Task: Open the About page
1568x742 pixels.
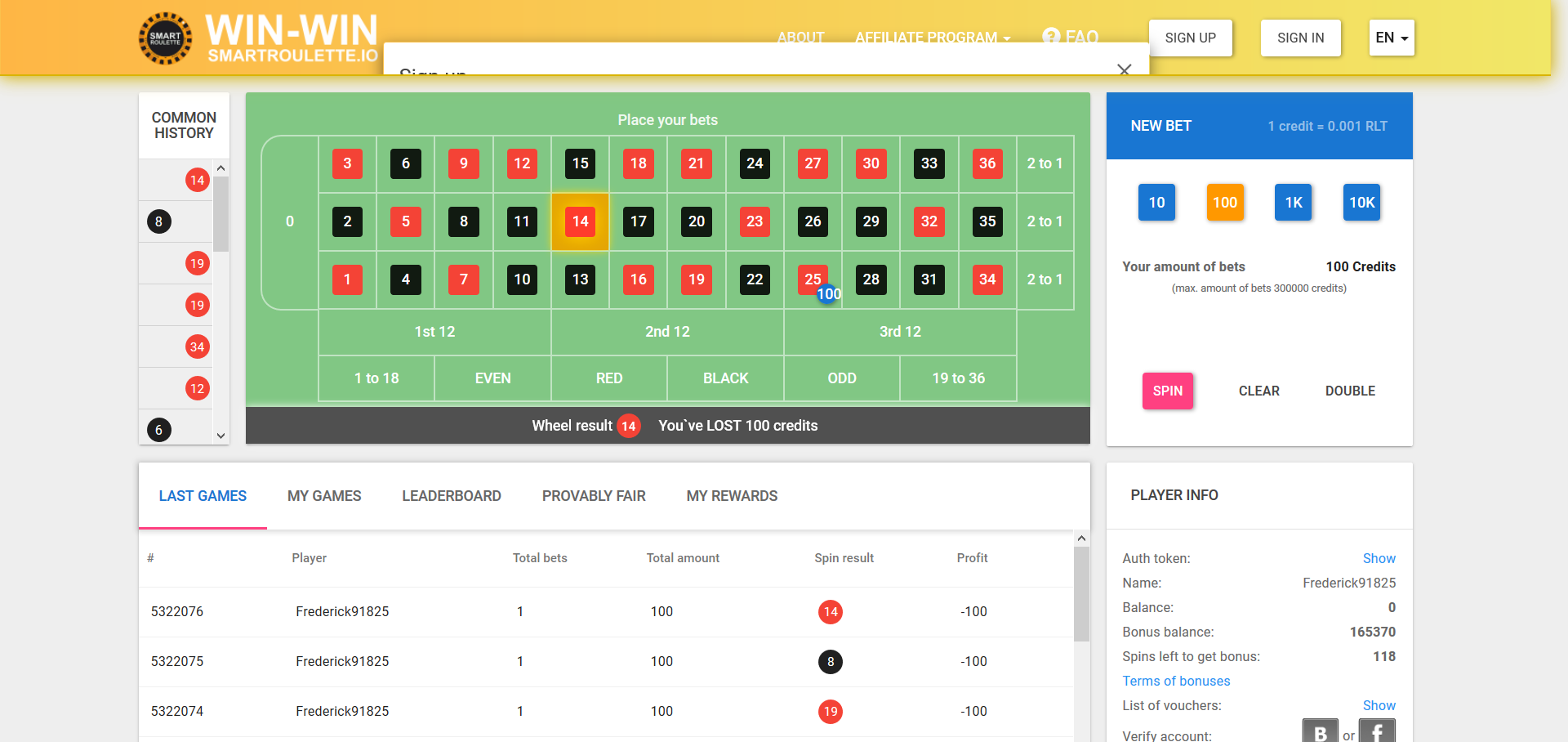Action: click(x=801, y=38)
